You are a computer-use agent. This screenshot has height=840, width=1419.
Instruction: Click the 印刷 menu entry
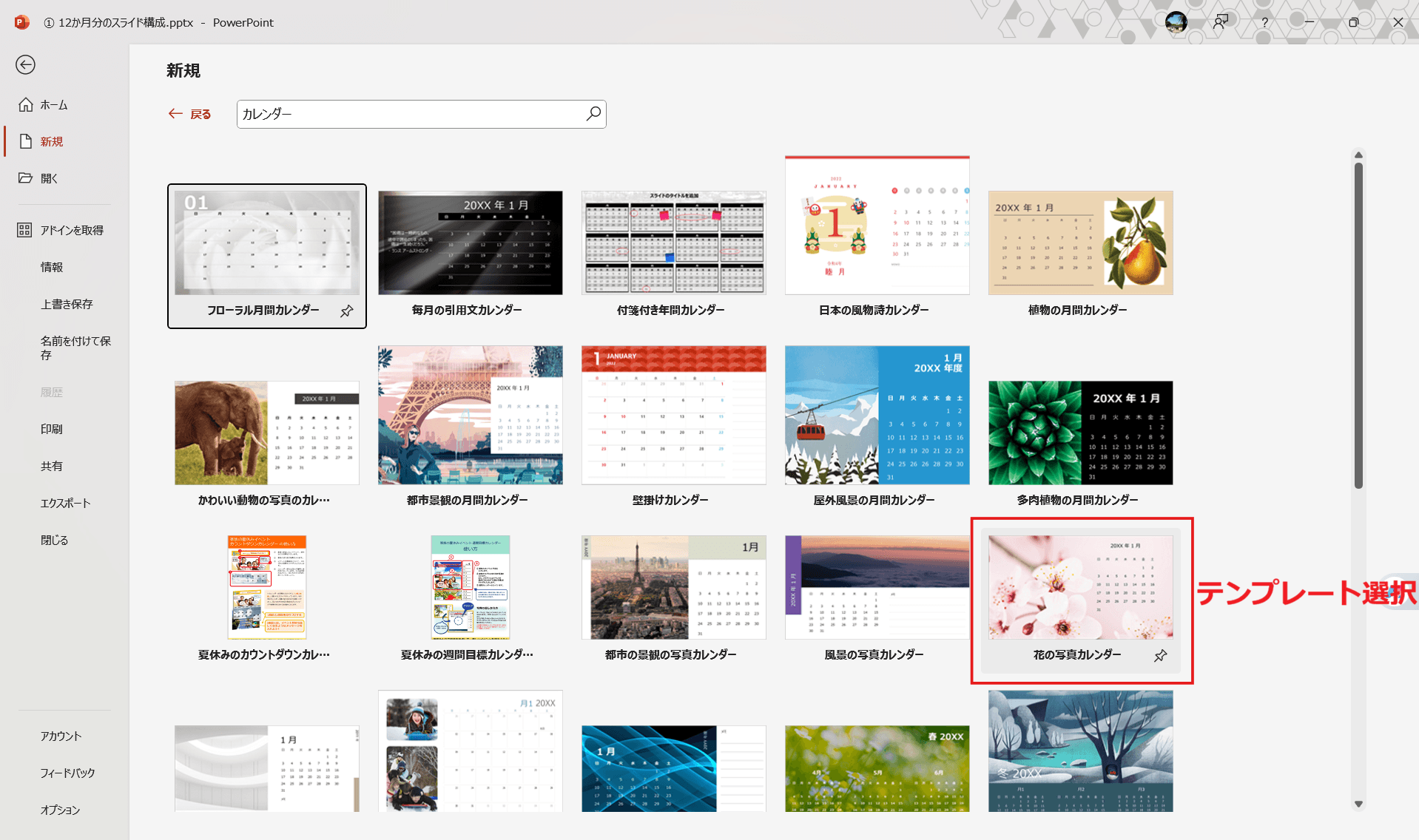tap(52, 429)
